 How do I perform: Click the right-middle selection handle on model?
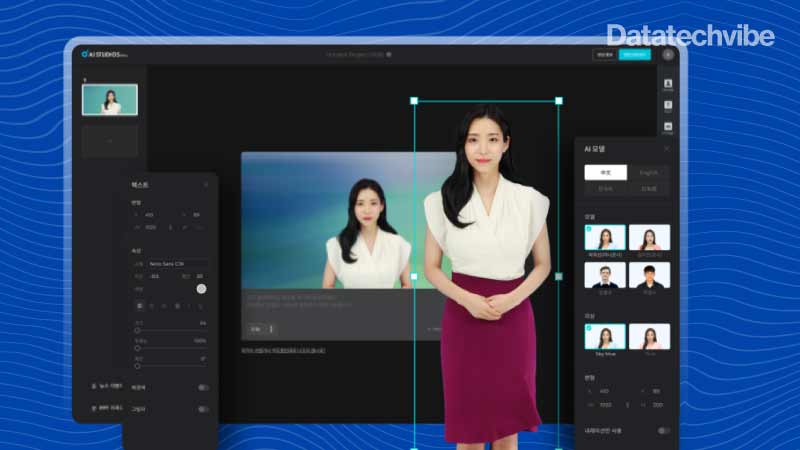(x=559, y=276)
